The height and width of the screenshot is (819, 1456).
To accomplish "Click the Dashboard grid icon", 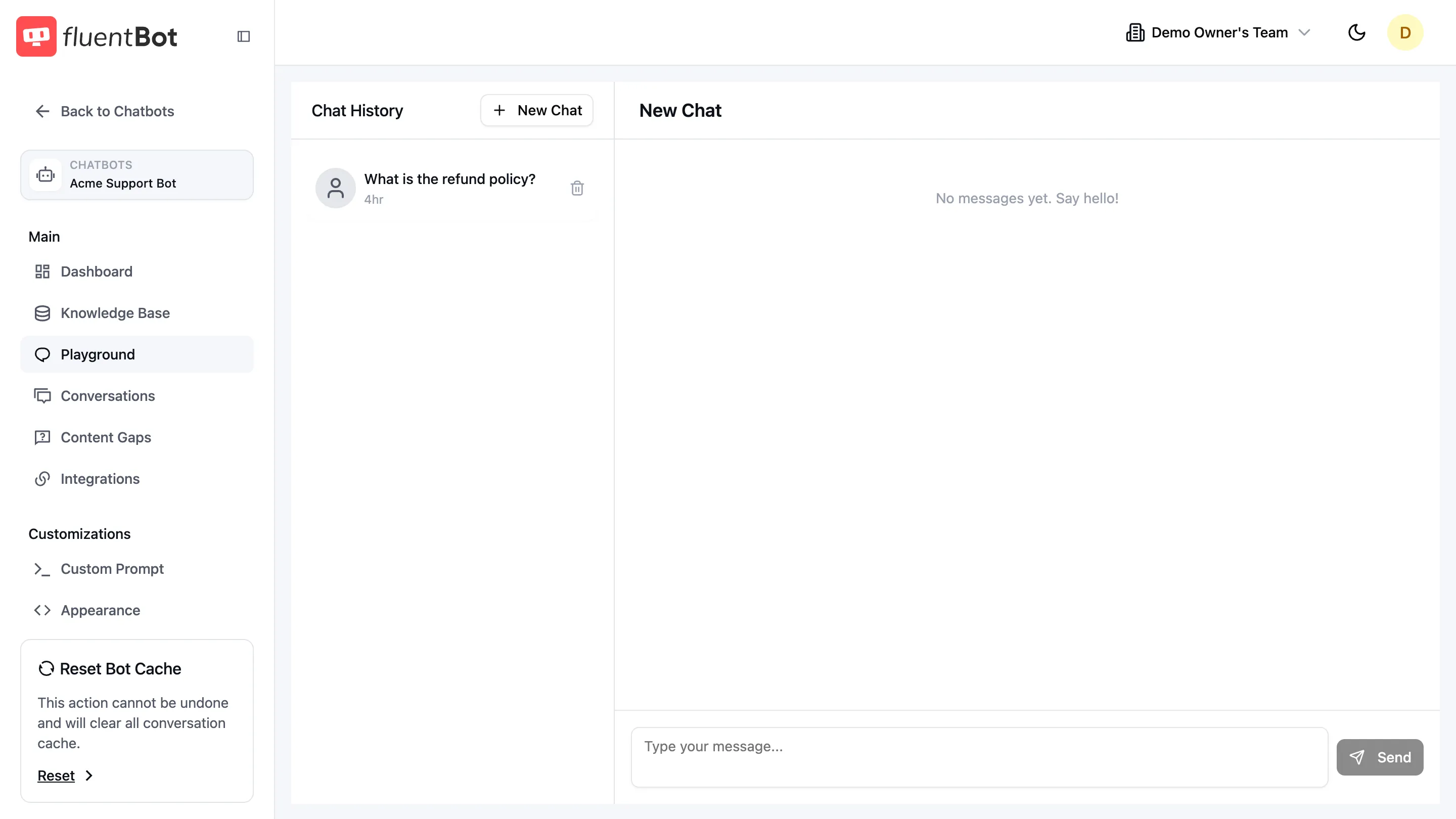I will coord(42,272).
